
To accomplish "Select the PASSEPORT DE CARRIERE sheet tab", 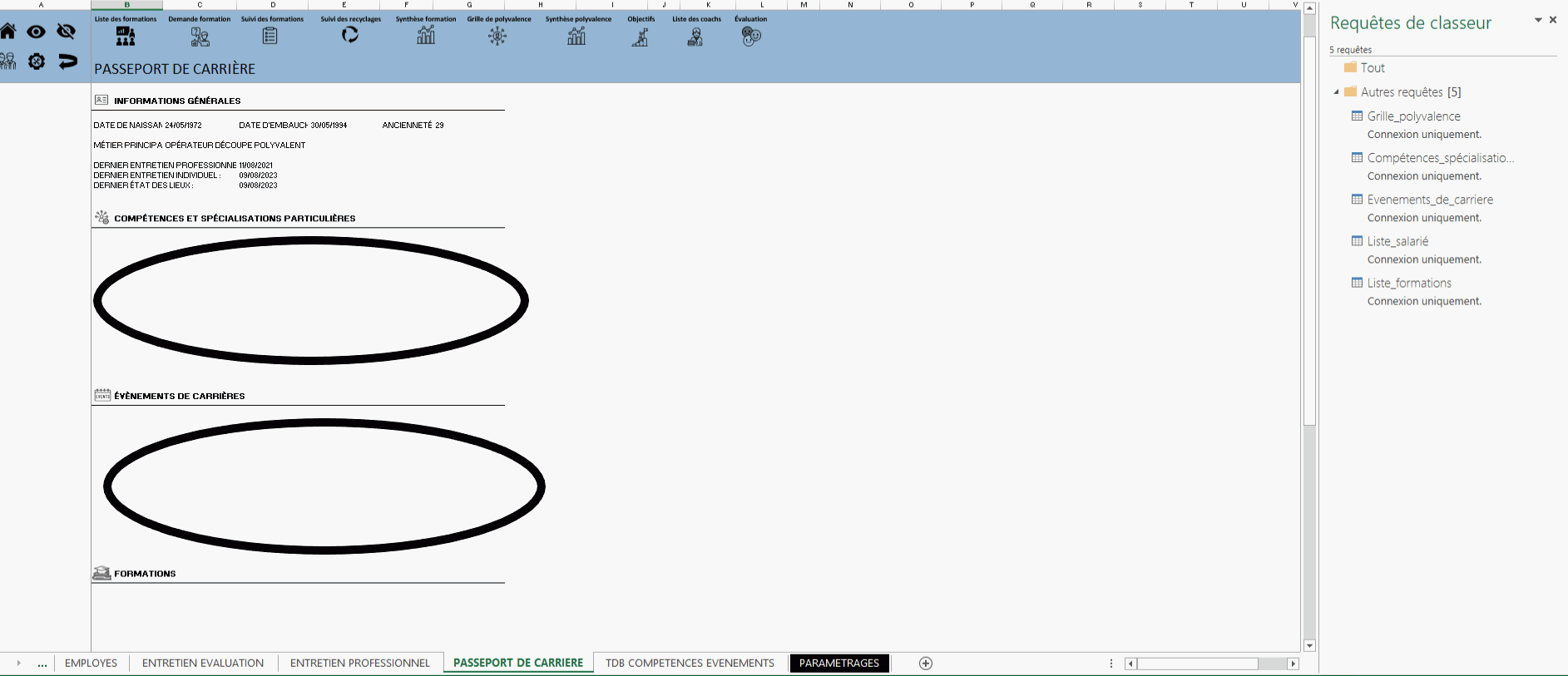I will (518, 663).
